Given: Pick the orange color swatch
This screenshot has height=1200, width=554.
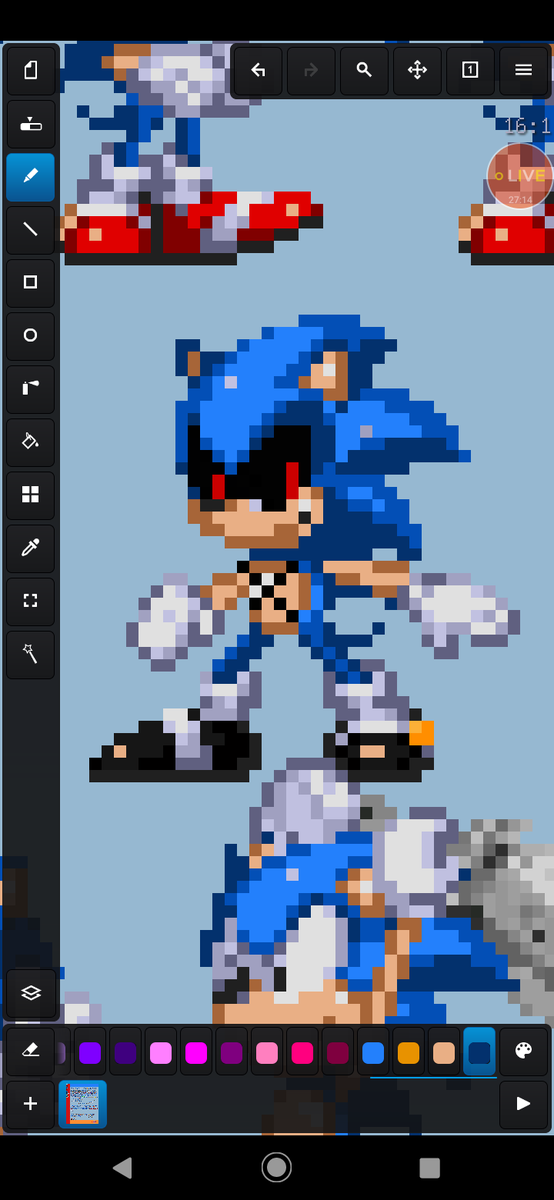Looking at the screenshot, I should click(x=408, y=1052).
